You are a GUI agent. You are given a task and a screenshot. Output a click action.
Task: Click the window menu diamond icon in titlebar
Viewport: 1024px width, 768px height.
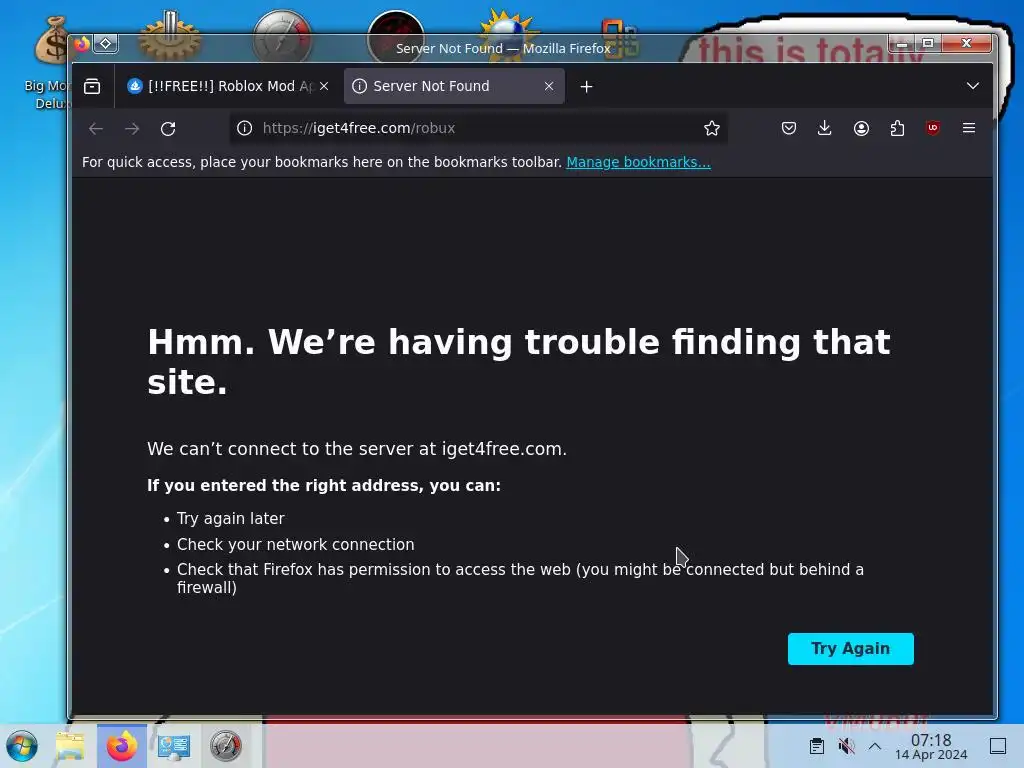(x=105, y=44)
